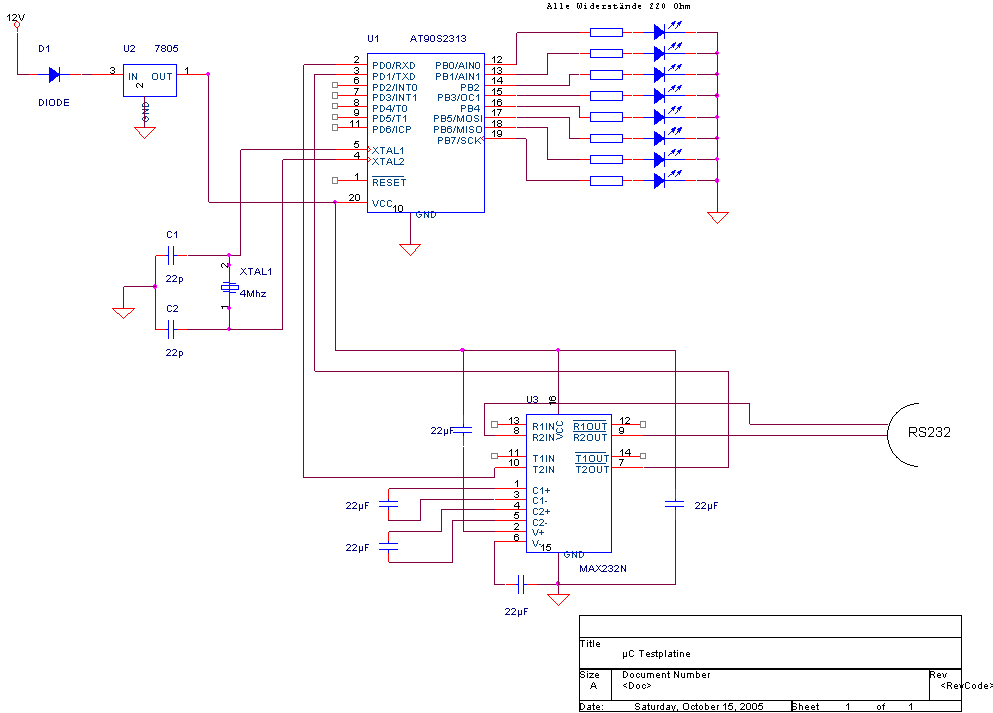The image size is (993, 713).
Task: Select 22µF capacitor right of MAX232N
Action: (675, 505)
